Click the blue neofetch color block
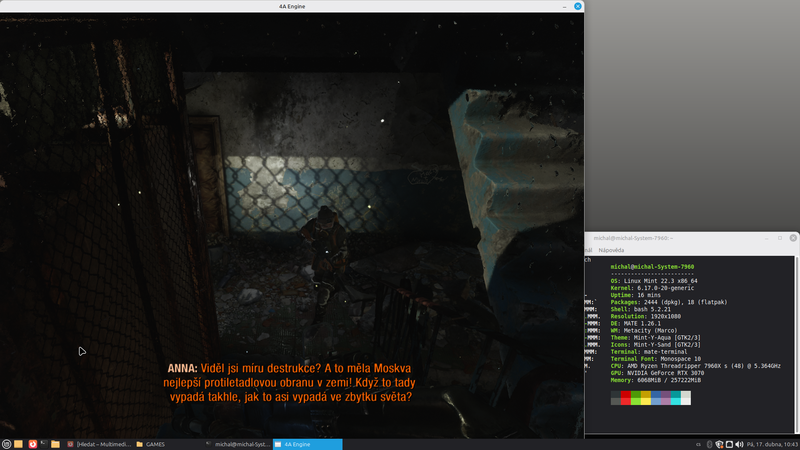 click(x=656, y=398)
